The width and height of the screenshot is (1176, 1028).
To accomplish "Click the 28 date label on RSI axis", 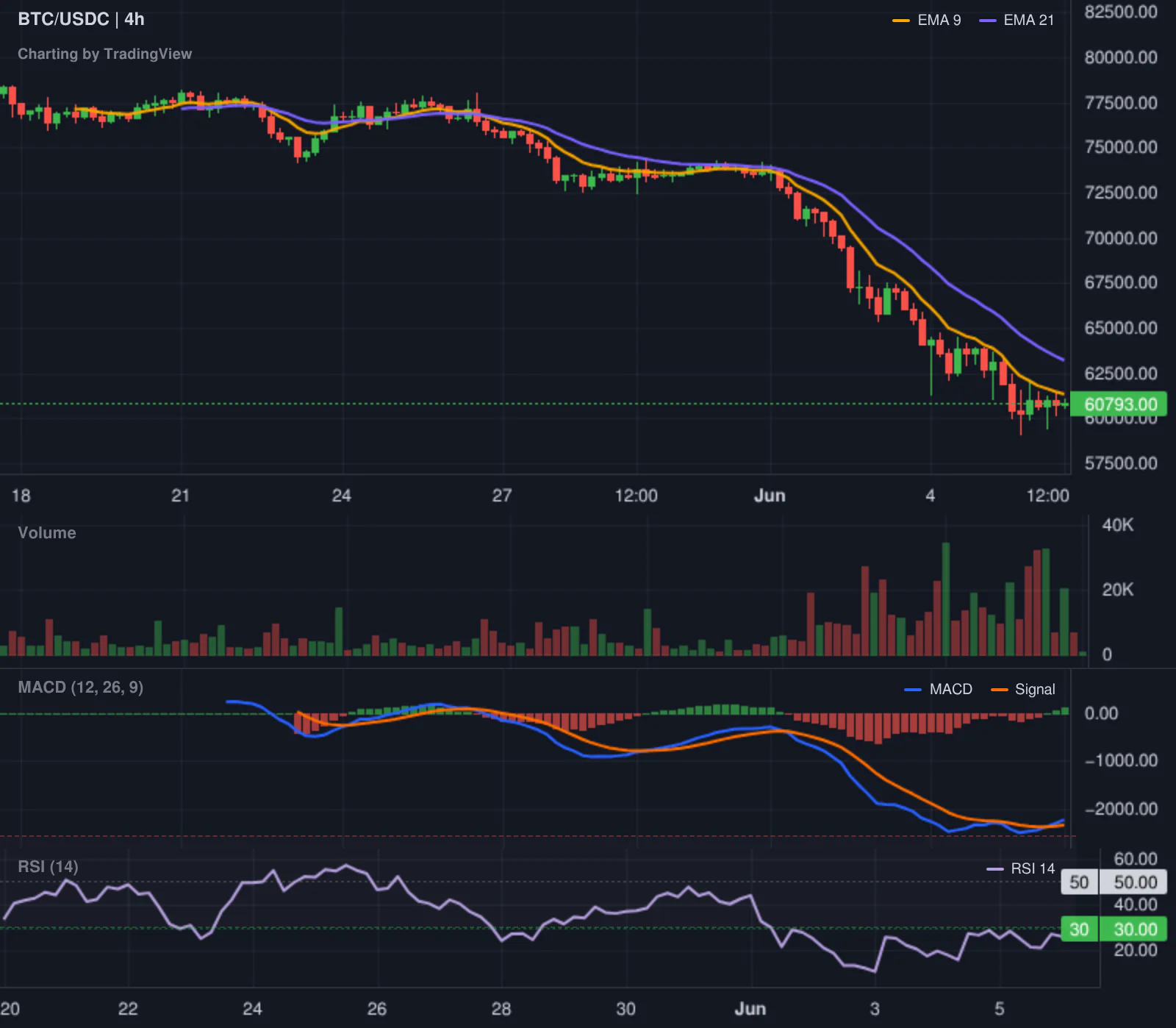I will coord(501,1009).
